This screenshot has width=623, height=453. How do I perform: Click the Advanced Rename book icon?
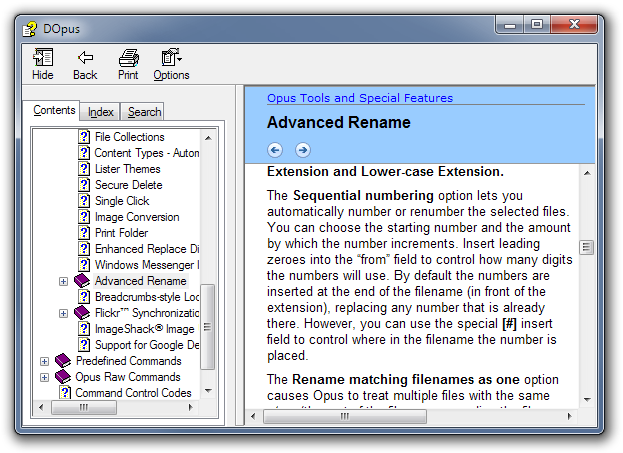pyautogui.click(x=82, y=281)
